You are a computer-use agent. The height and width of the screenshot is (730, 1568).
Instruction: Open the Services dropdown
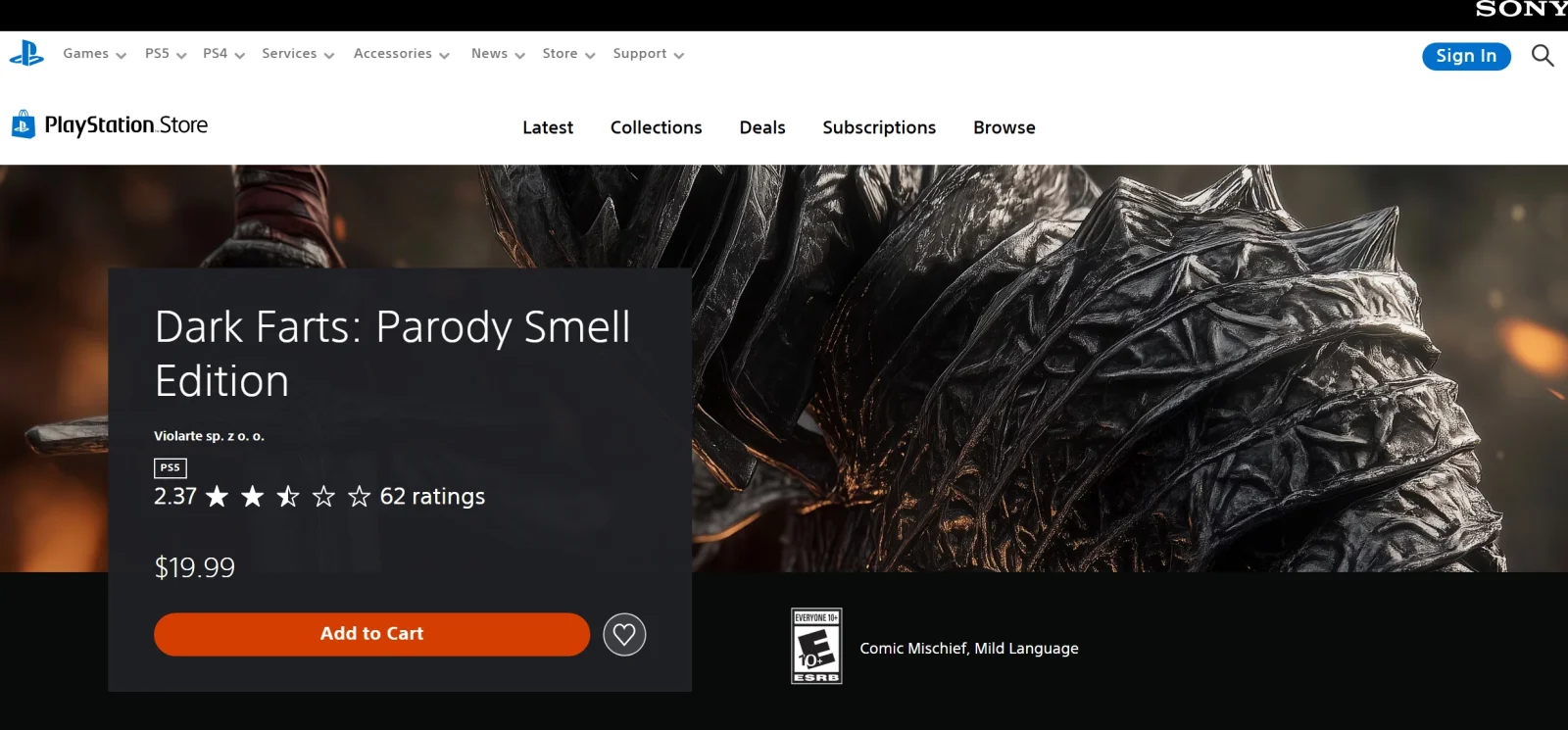click(298, 54)
